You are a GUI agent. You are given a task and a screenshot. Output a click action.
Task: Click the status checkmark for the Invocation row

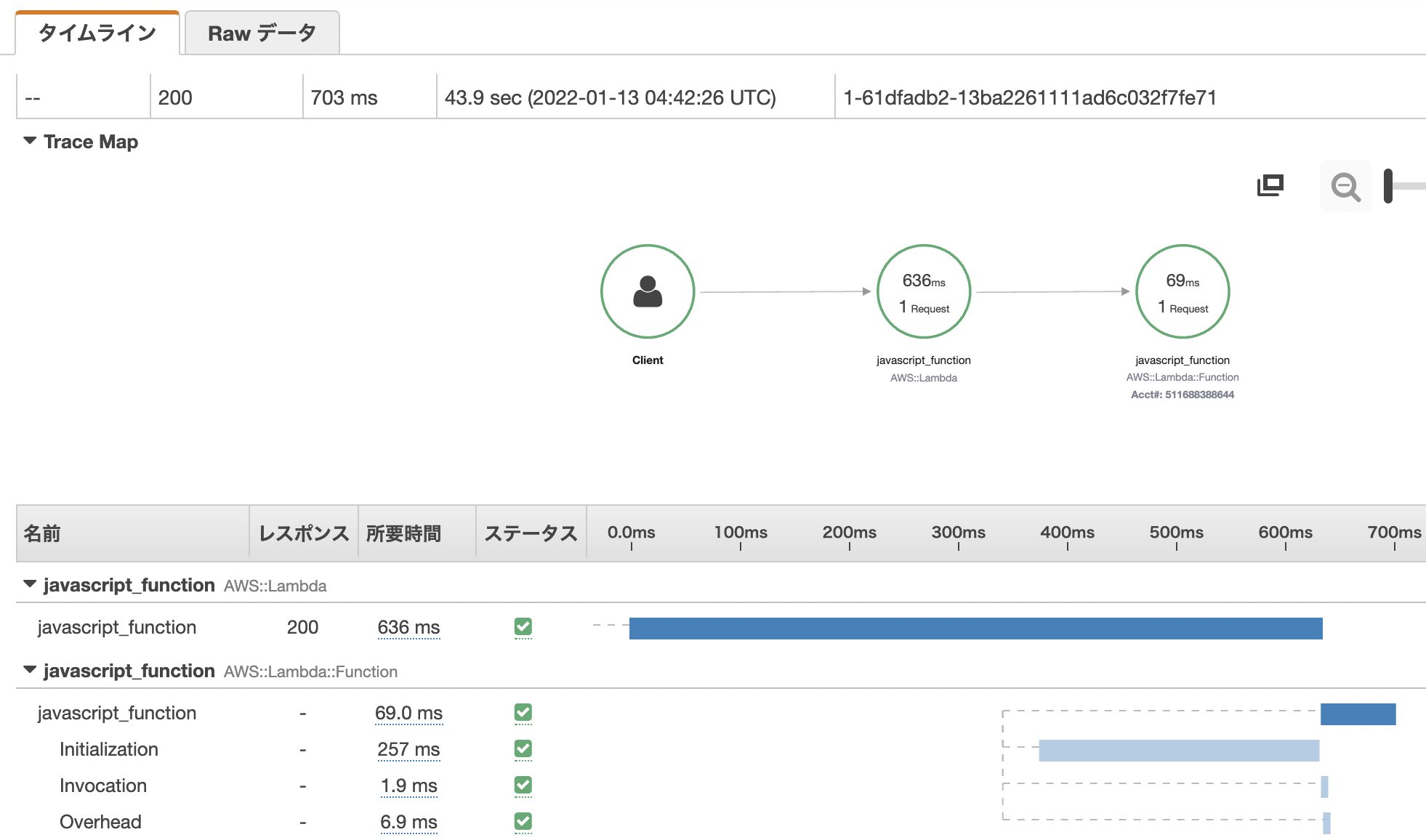tap(523, 785)
